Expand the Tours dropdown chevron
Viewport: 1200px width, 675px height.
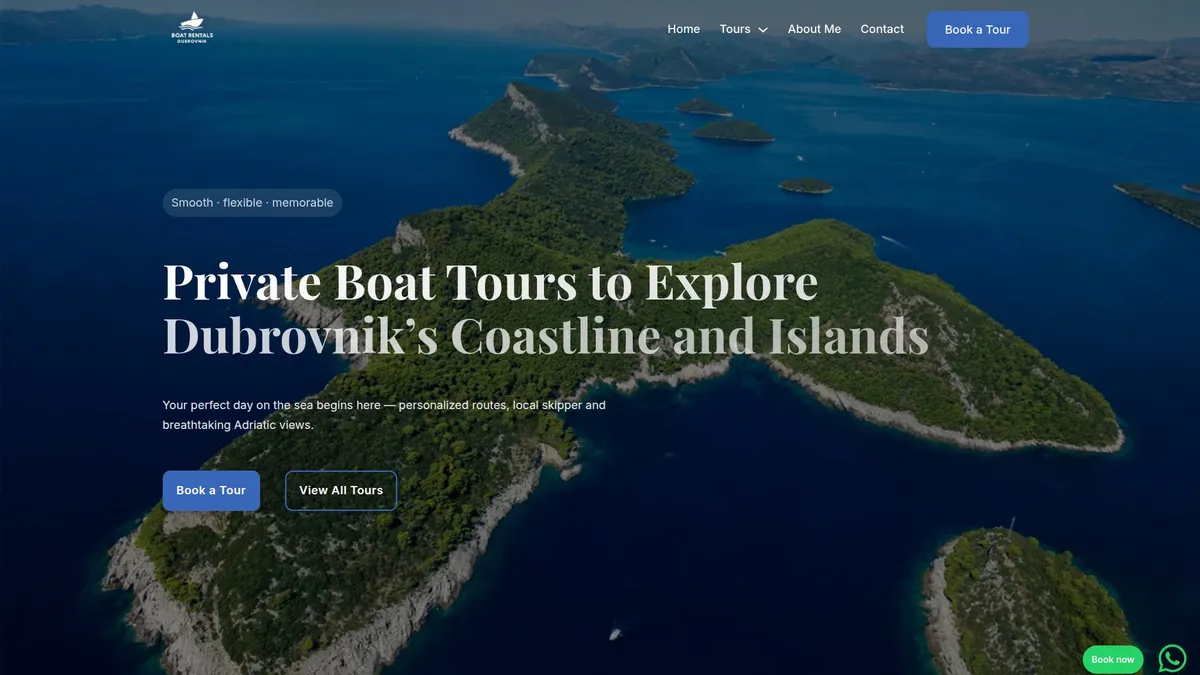point(763,30)
